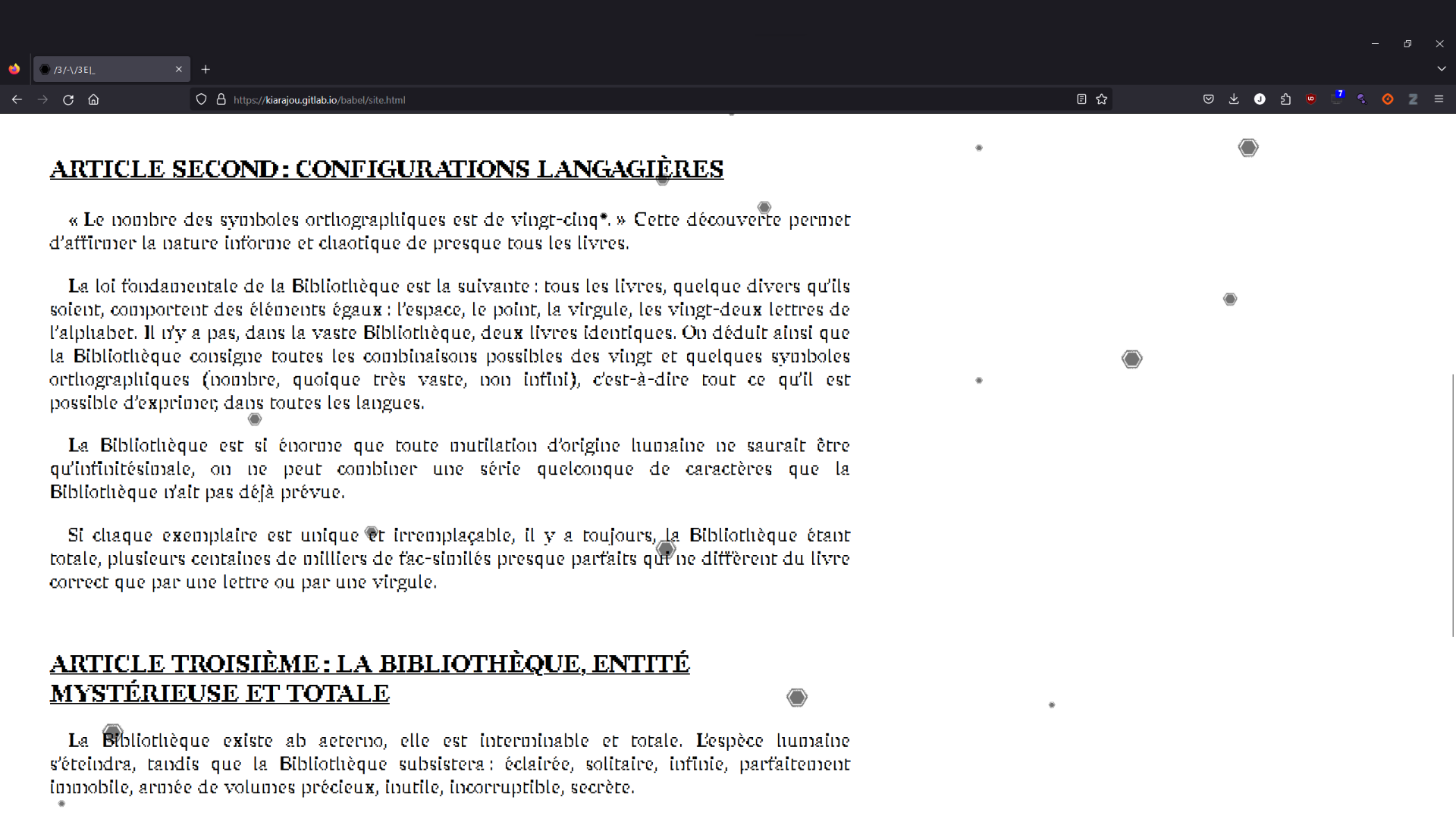Go back to the previous page

[17, 99]
